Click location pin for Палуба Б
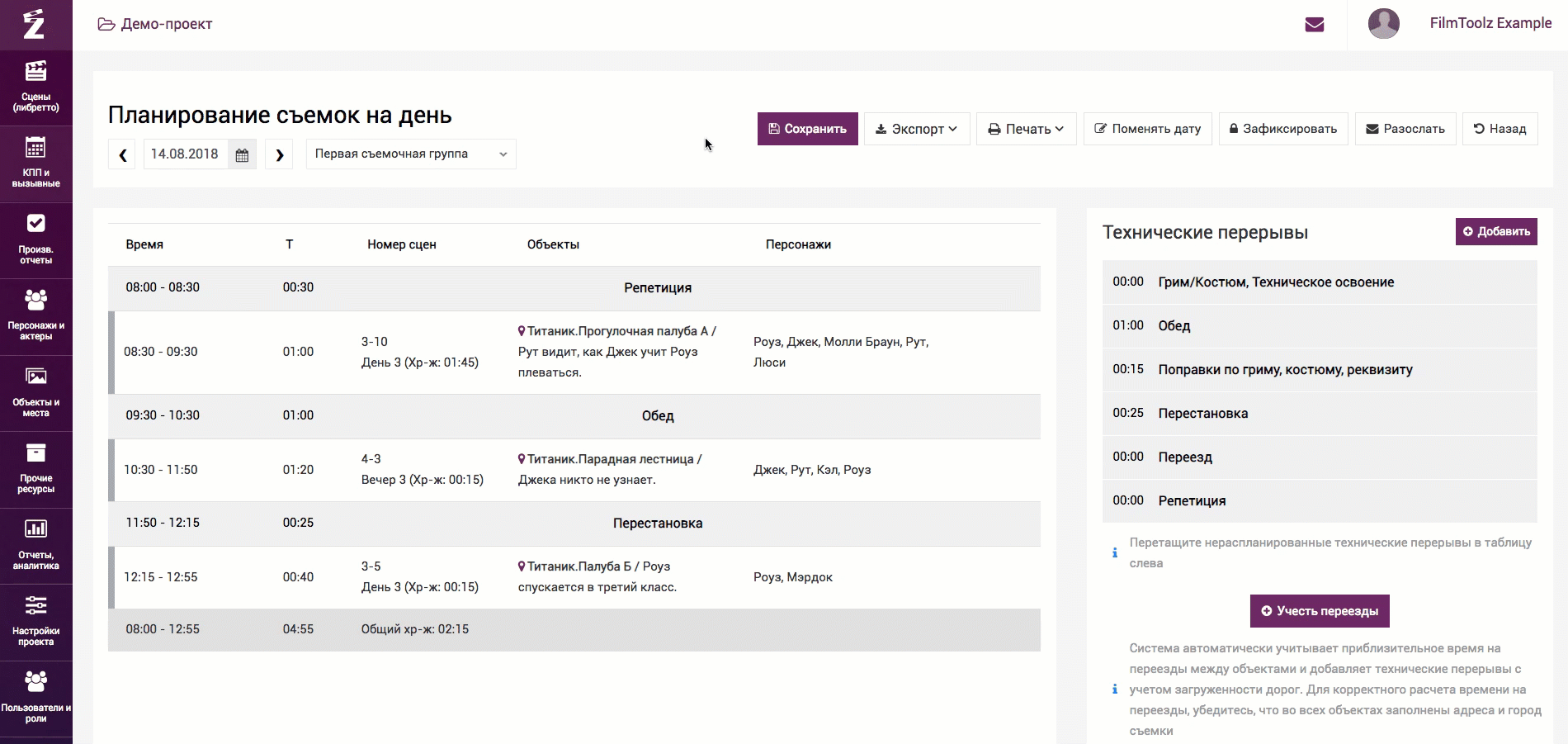Viewport: 1568px width, 744px height. pyautogui.click(x=522, y=566)
